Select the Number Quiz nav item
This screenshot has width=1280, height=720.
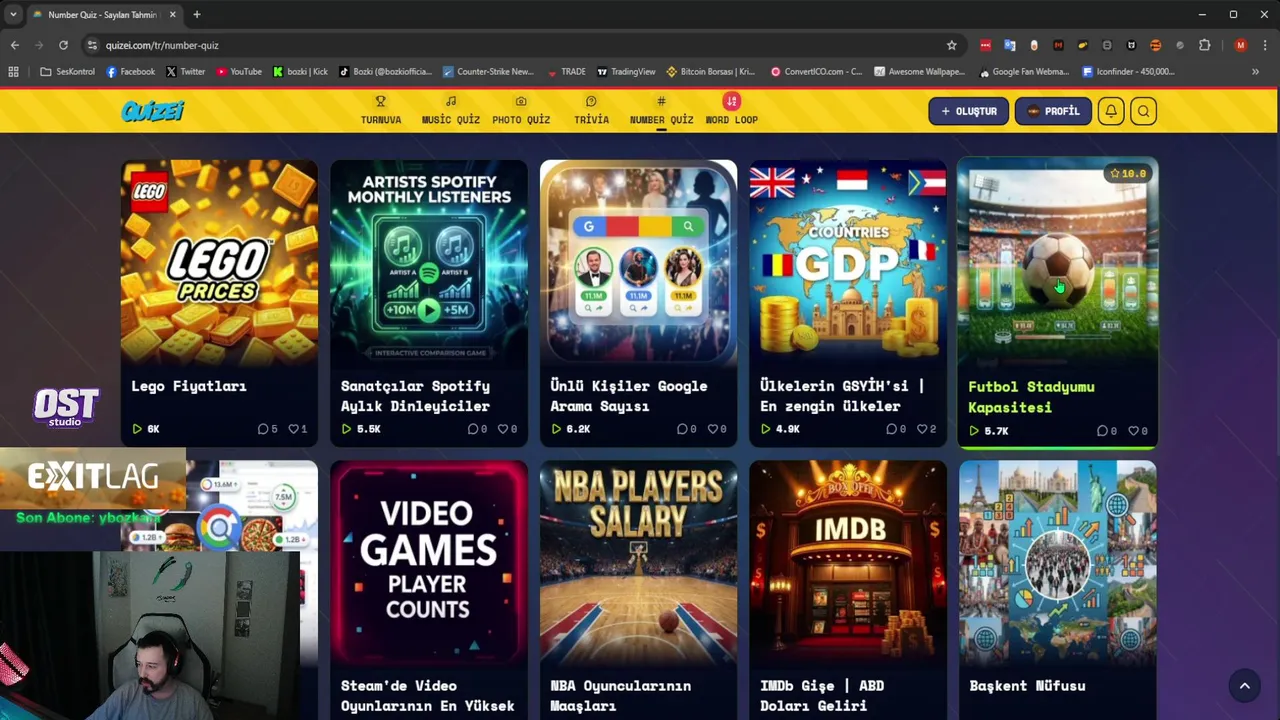click(x=661, y=111)
